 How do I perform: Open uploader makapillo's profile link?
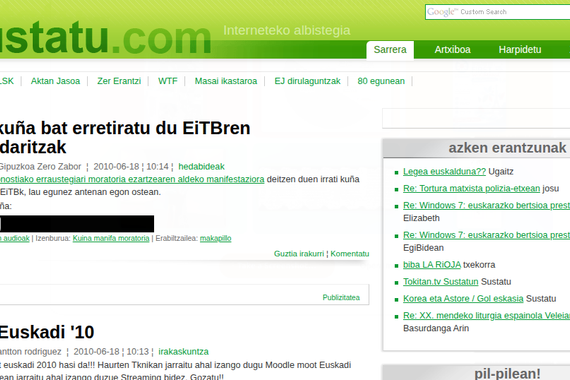click(x=216, y=238)
